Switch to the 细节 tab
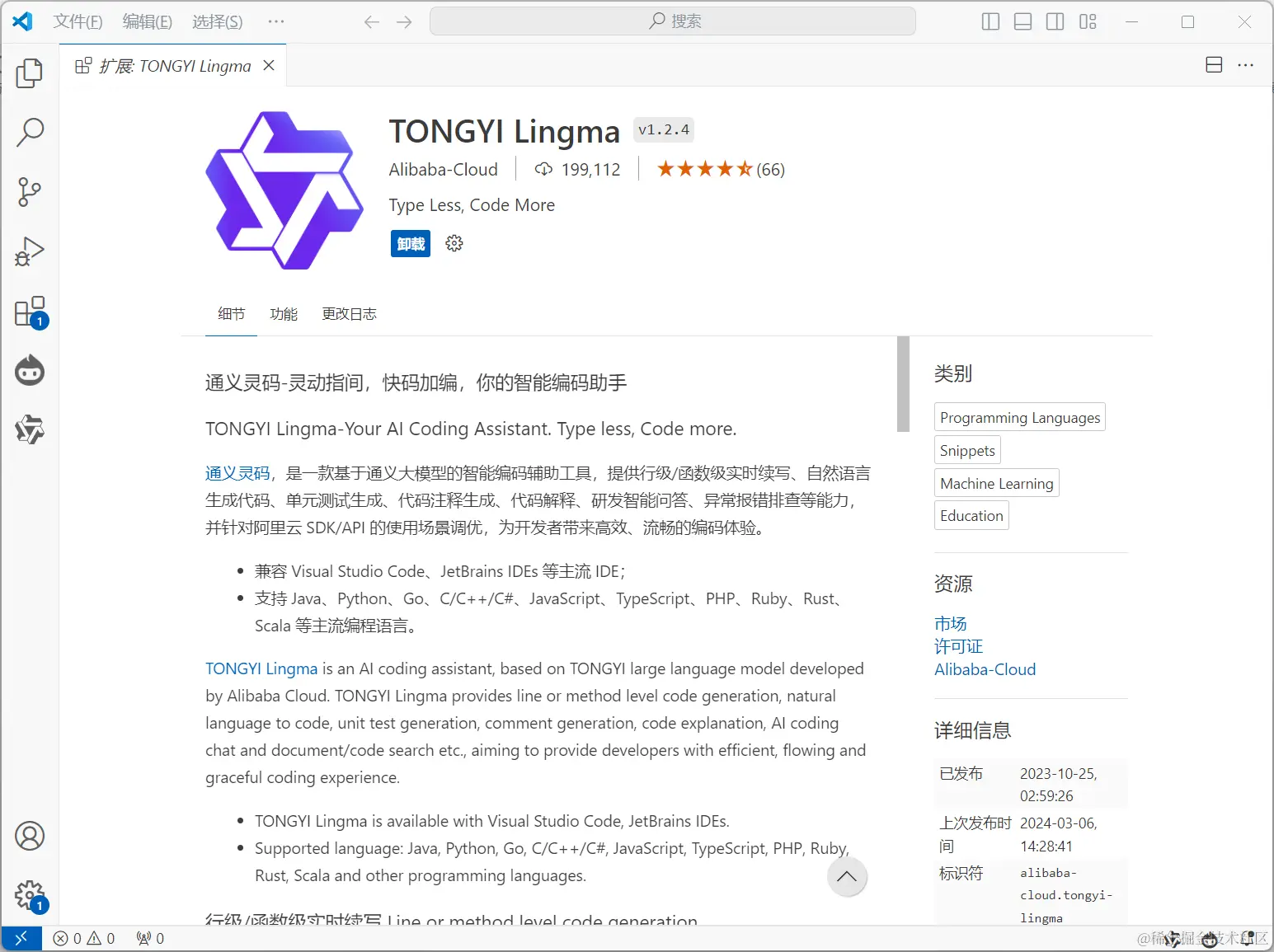Screen dimensions: 1274x952 (x=232, y=314)
